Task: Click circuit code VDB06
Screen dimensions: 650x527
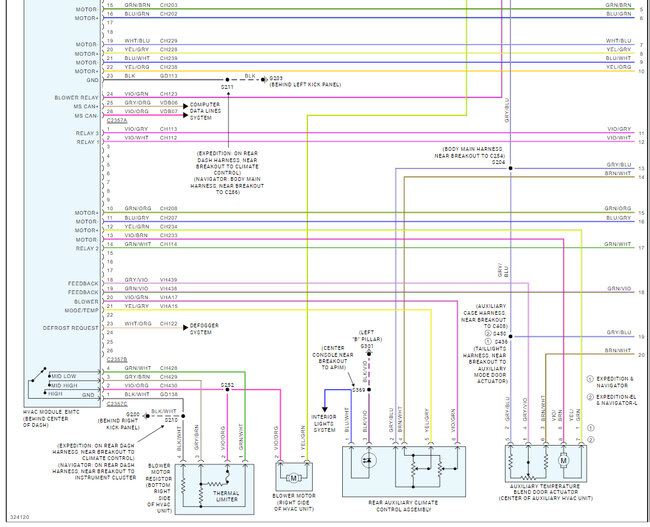Action: click(169, 103)
